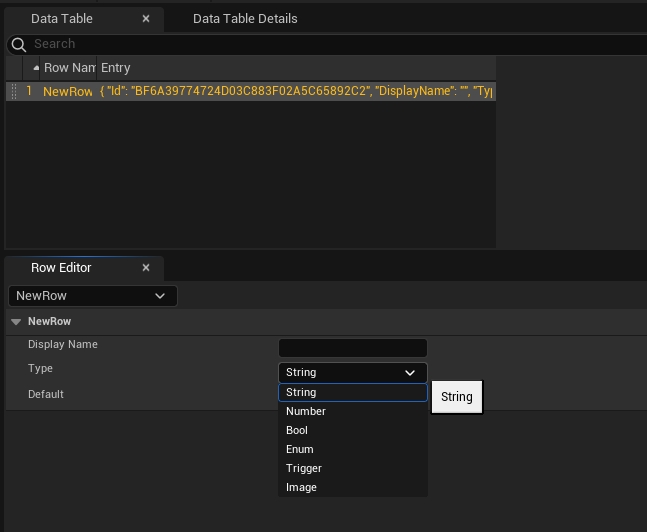
Task: Click the Data Table tab label
Action: (62, 18)
